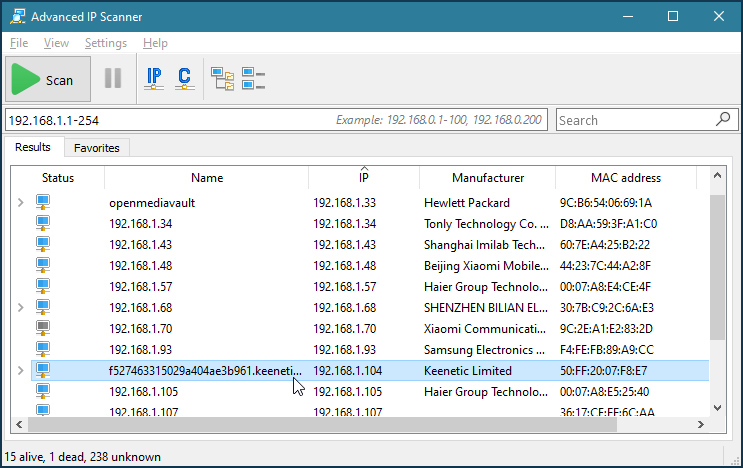Click the horizontal scrollbar thumb
The height and width of the screenshot is (468, 743).
[x=322, y=424]
